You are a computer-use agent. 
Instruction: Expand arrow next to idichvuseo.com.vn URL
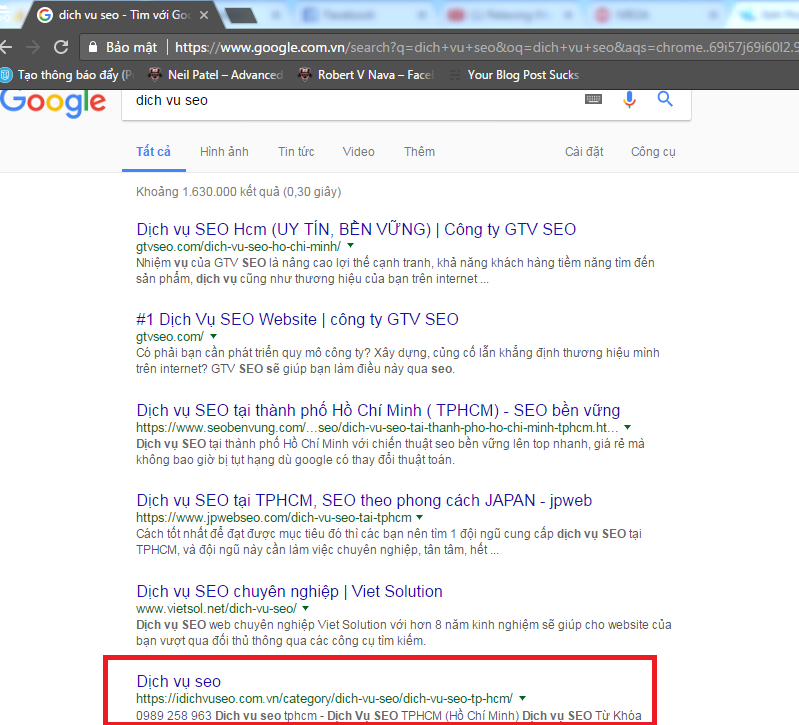(x=522, y=698)
